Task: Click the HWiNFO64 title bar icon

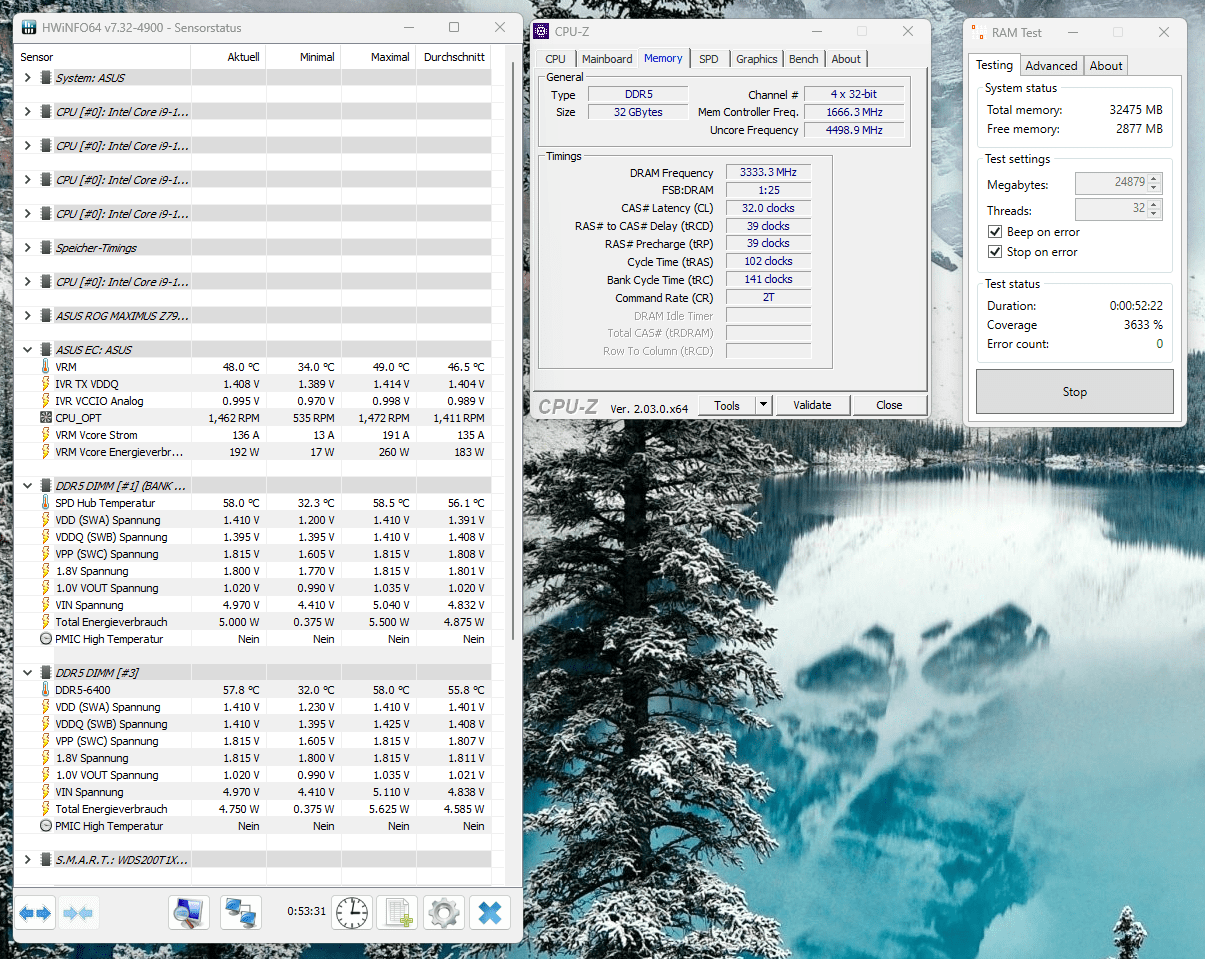Action: (x=30, y=27)
